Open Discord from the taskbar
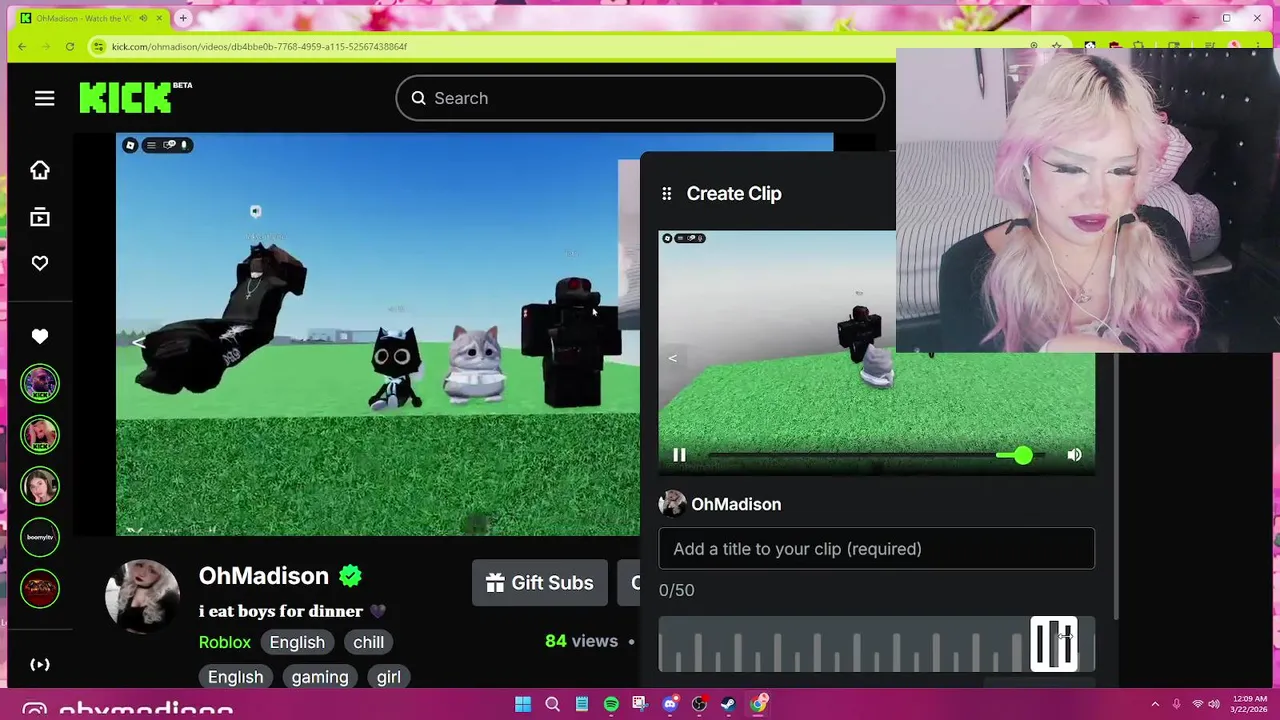 [x=670, y=704]
